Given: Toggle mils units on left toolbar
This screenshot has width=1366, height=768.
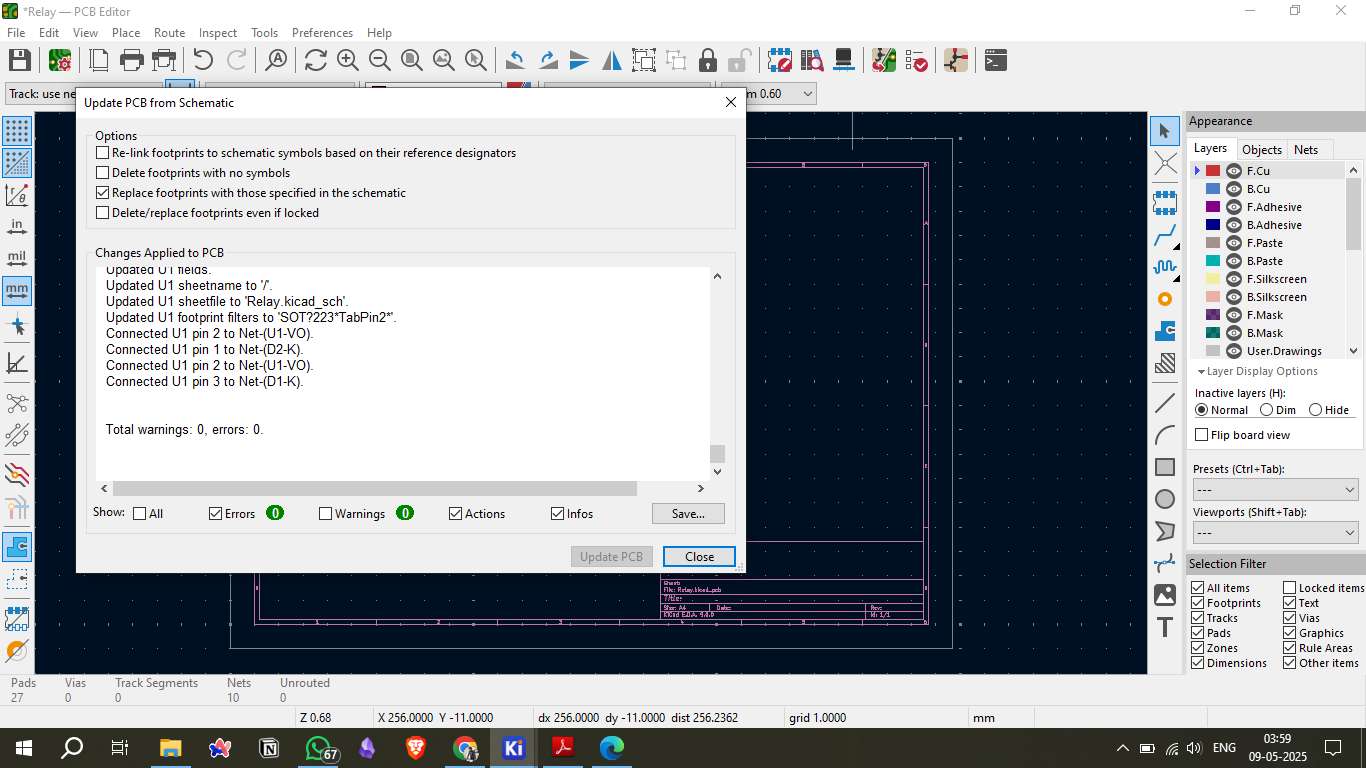Looking at the screenshot, I should click(17, 259).
